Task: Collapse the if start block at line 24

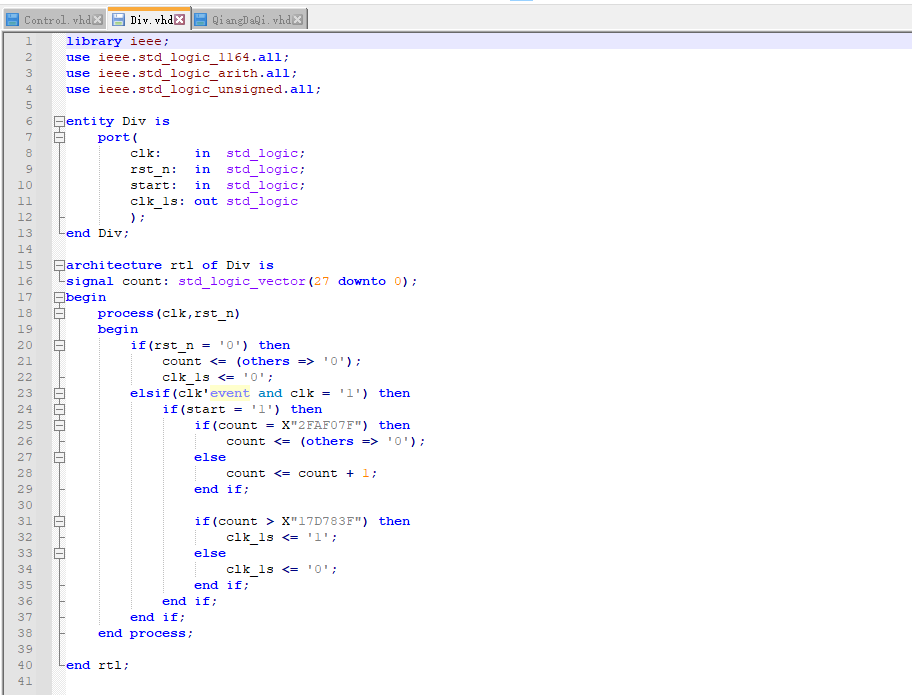Action: coord(59,409)
